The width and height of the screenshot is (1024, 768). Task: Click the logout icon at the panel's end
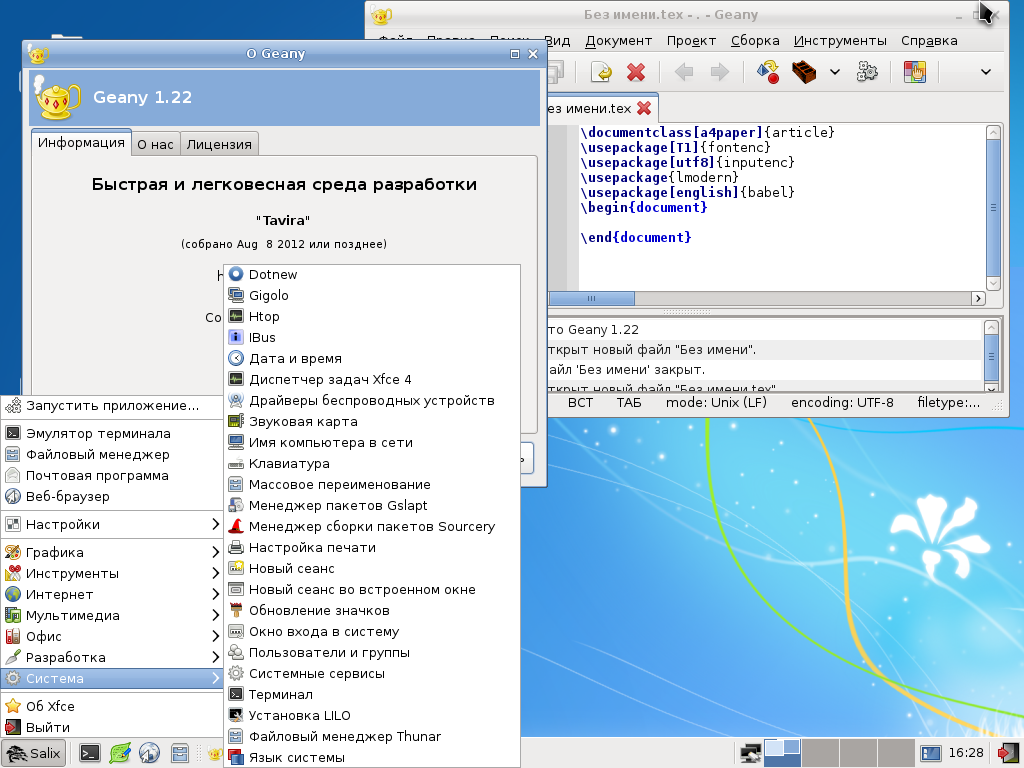(x=1008, y=753)
